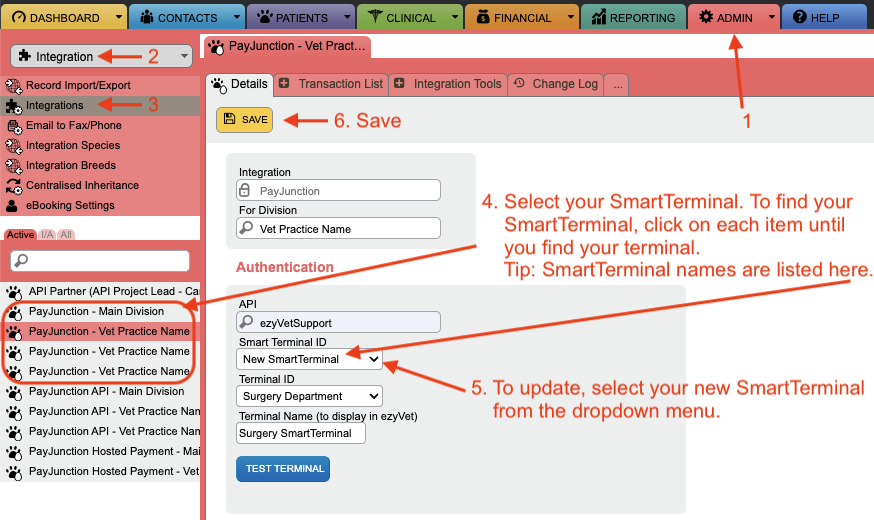The image size is (874, 520).
Task: Select the I/A filter tab
Action: [x=47, y=235]
